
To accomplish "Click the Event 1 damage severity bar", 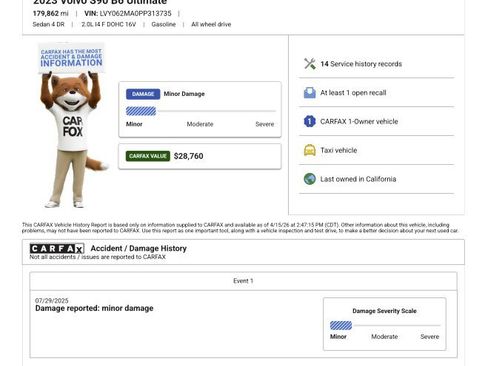I will [385, 325].
